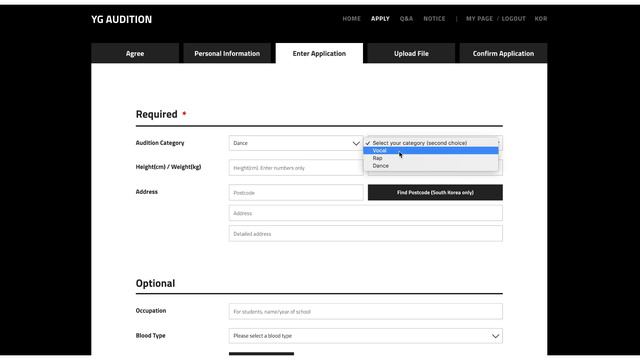Open the APPLY navigation item
The image size is (640, 360).
point(380,18)
